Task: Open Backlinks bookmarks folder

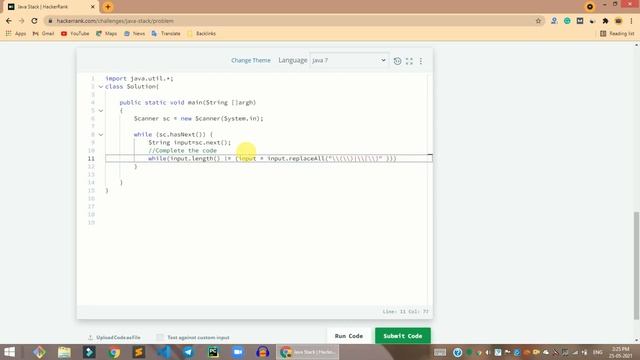Action: coord(201,33)
